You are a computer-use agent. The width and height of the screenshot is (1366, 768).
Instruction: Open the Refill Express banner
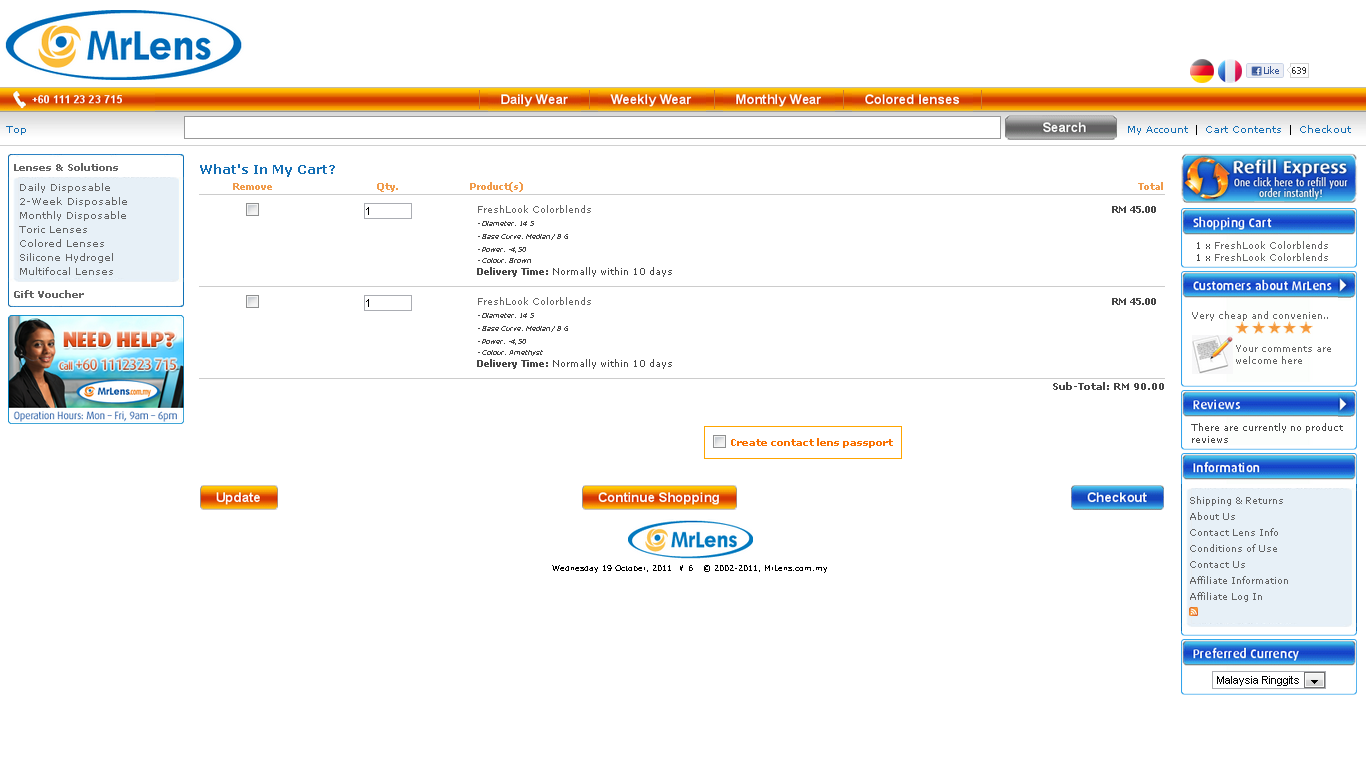1269,179
